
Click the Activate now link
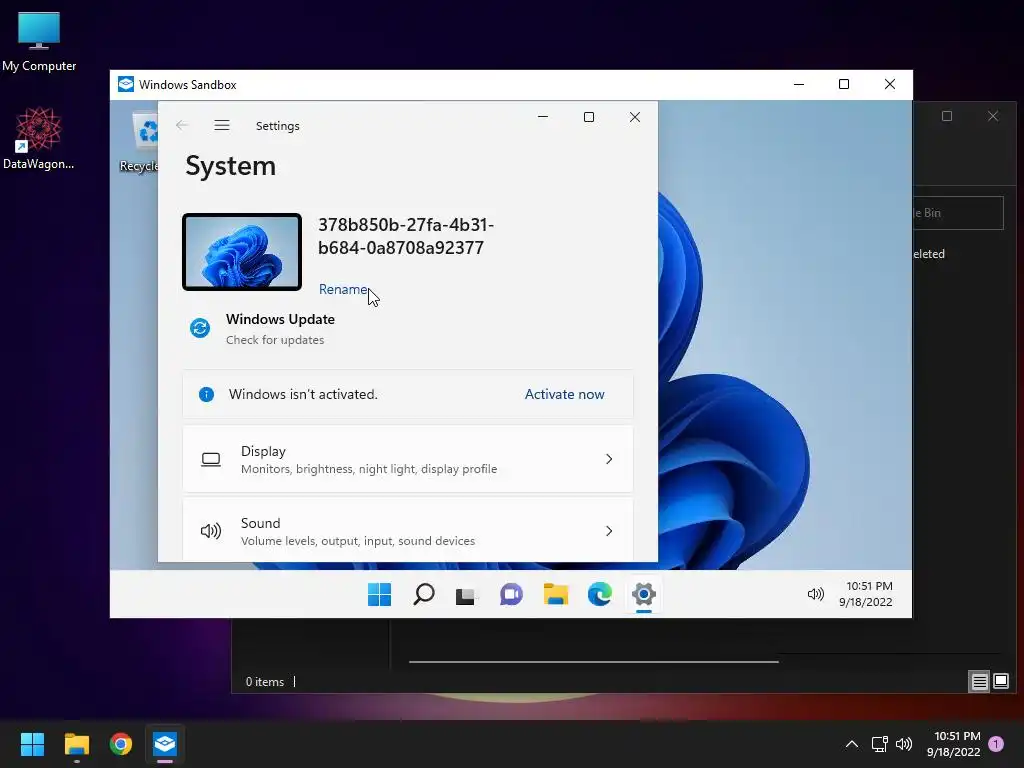(x=564, y=394)
